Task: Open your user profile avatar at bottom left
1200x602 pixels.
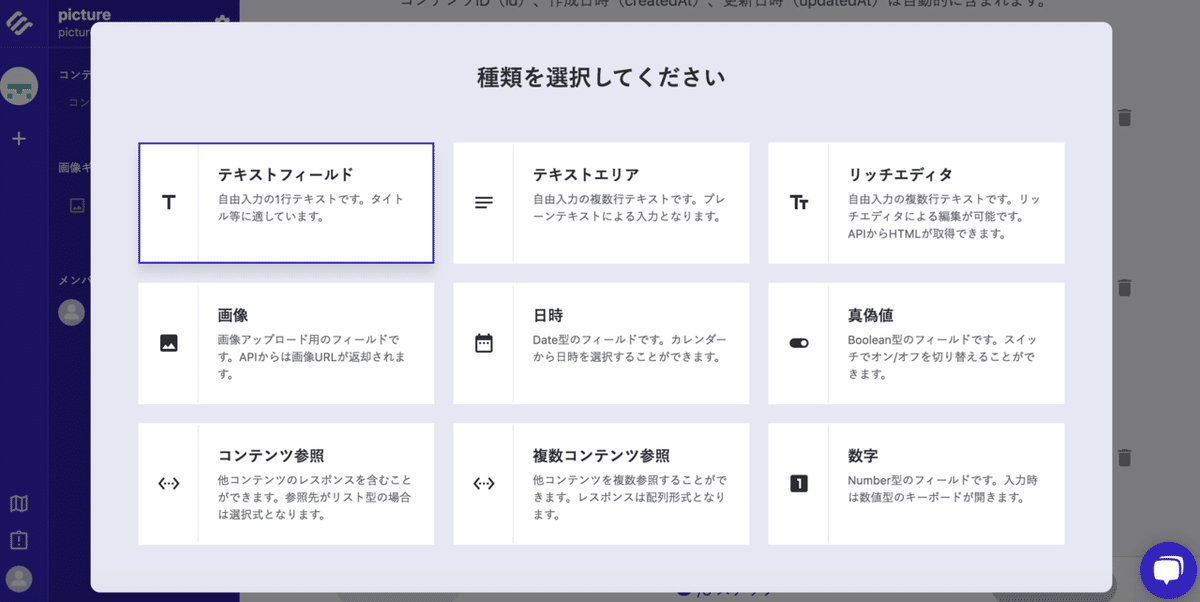Action: coord(19,580)
